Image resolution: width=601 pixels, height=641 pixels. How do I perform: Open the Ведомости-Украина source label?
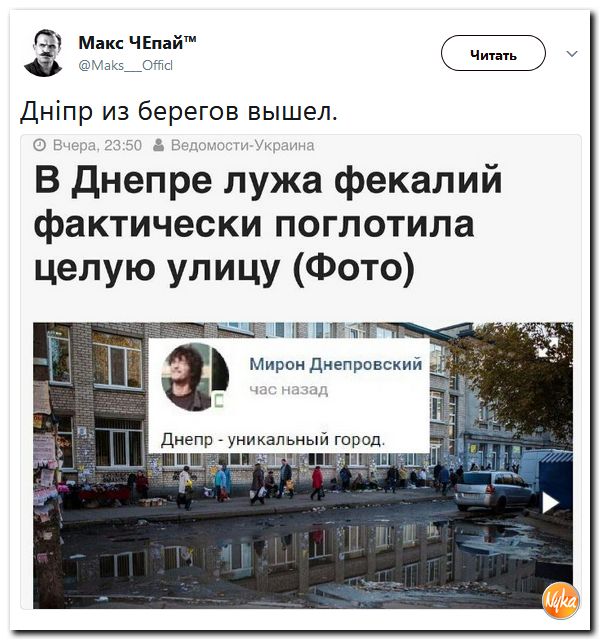(242, 146)
